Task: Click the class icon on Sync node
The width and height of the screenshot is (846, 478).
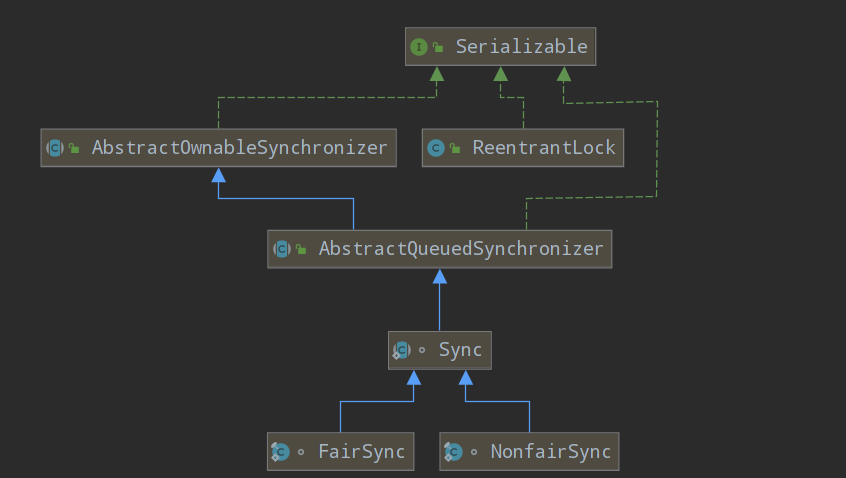Action: 401,350
